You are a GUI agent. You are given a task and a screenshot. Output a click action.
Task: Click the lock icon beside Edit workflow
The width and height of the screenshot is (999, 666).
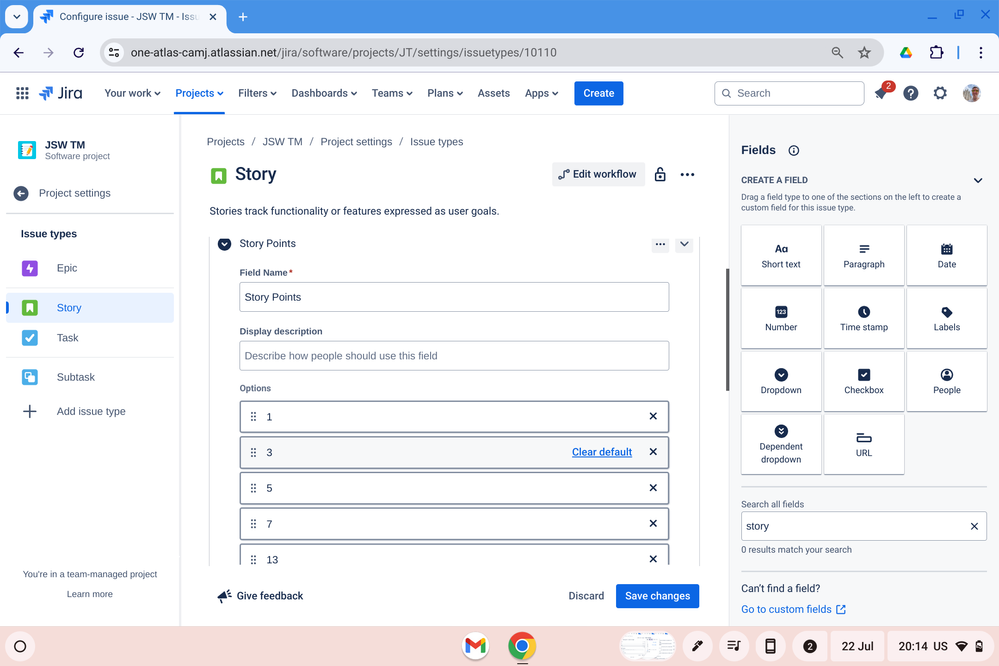tap(659, 174)
